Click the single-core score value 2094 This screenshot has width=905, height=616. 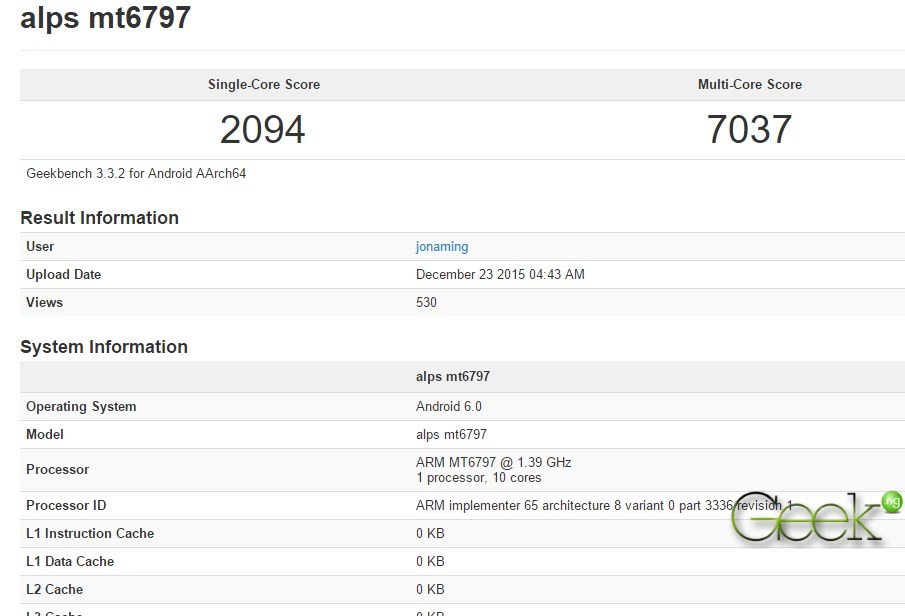coord(263,129)
